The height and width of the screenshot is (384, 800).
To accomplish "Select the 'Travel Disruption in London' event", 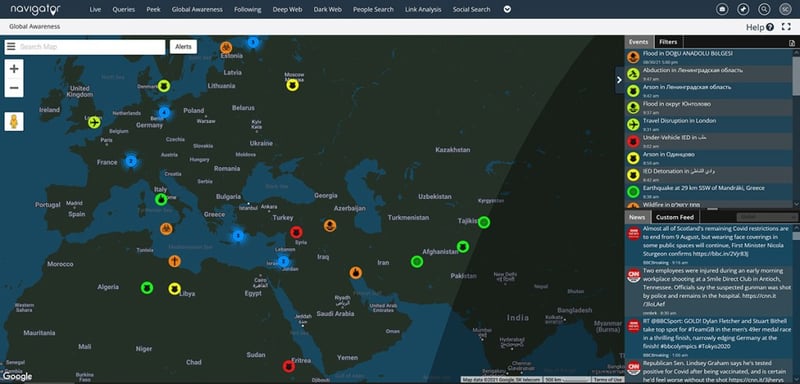I will [709, 124].
